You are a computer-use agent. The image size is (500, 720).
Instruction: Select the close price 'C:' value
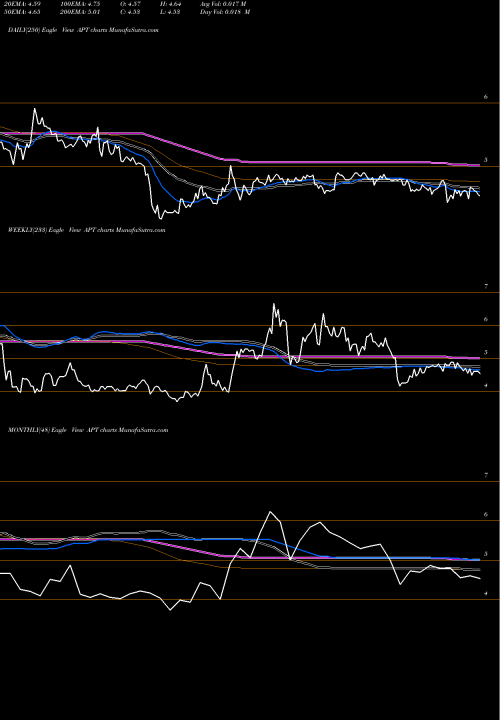[x=129, y=12]
